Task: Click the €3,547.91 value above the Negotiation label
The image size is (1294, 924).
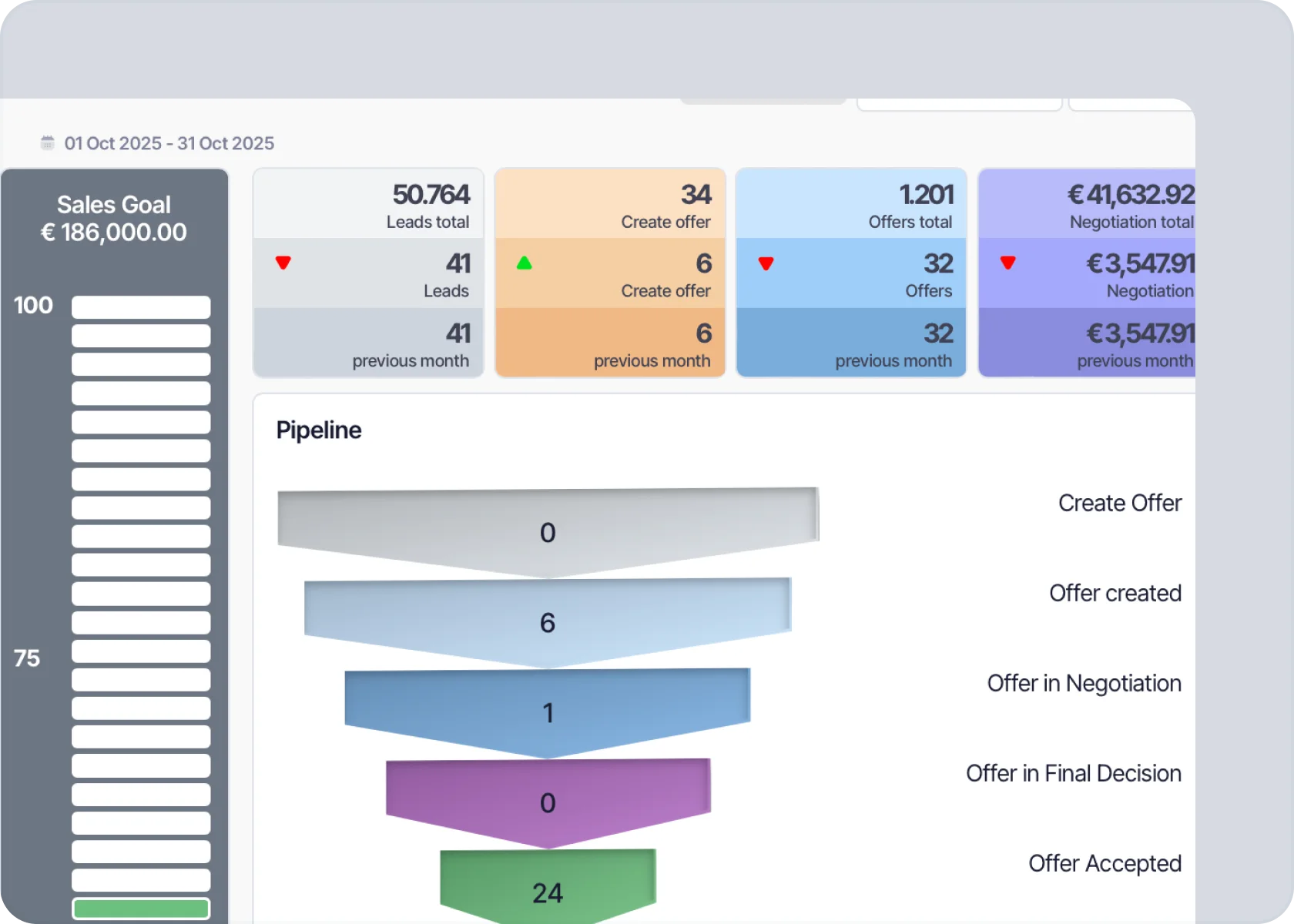Action: click(x=1141, y=264)
